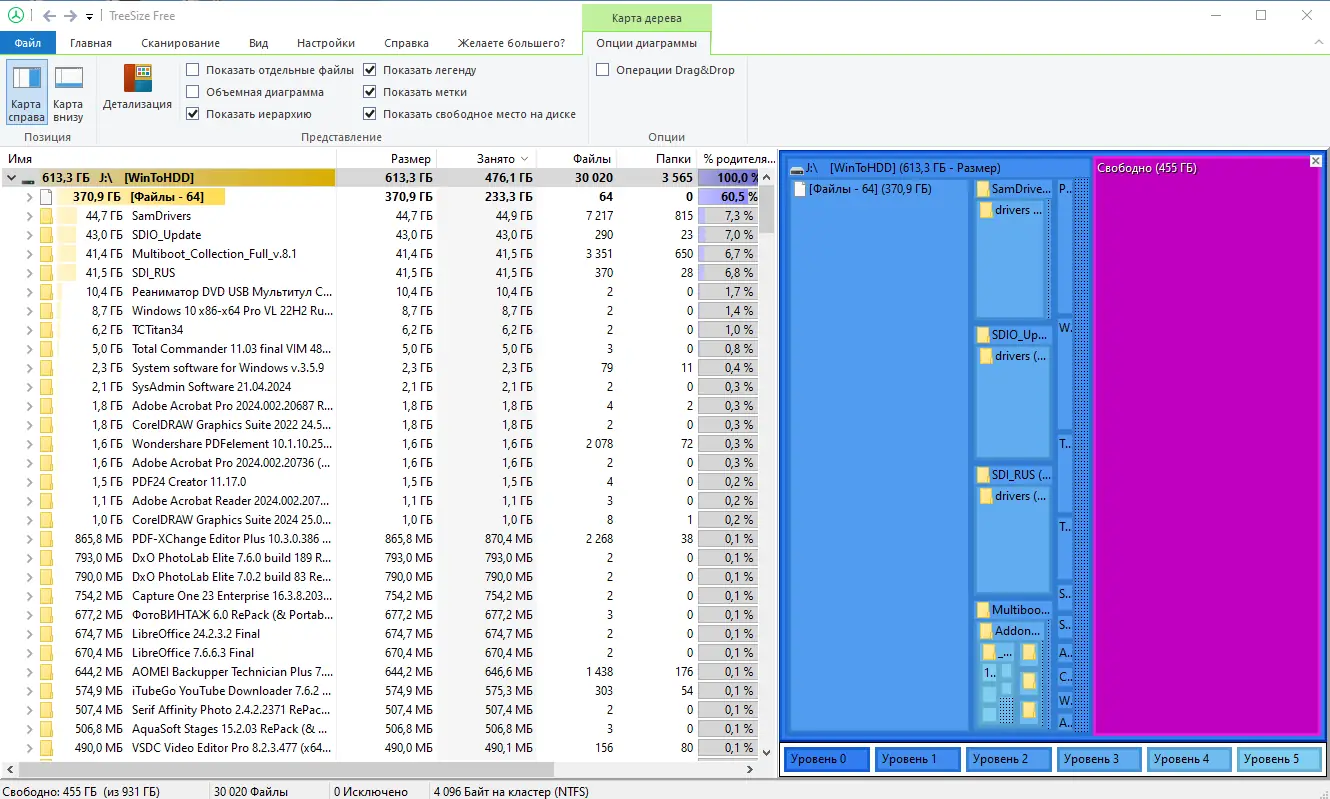Click the TreeSize app logo icon

click(x=14, y=16)
